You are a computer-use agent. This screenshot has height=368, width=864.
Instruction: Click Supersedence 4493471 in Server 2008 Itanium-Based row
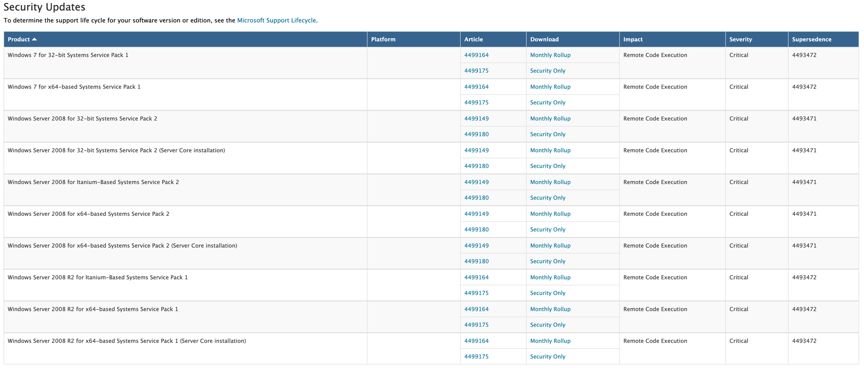pyautogui.click(x=804, y=182)
